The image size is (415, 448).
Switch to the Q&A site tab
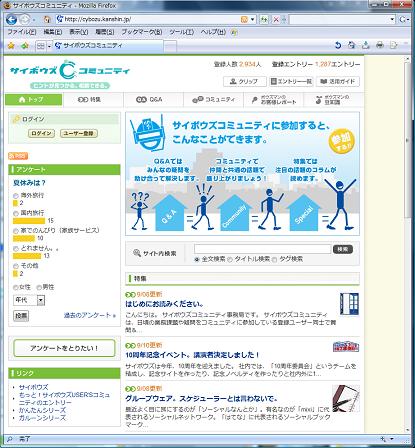pos(153,100)
